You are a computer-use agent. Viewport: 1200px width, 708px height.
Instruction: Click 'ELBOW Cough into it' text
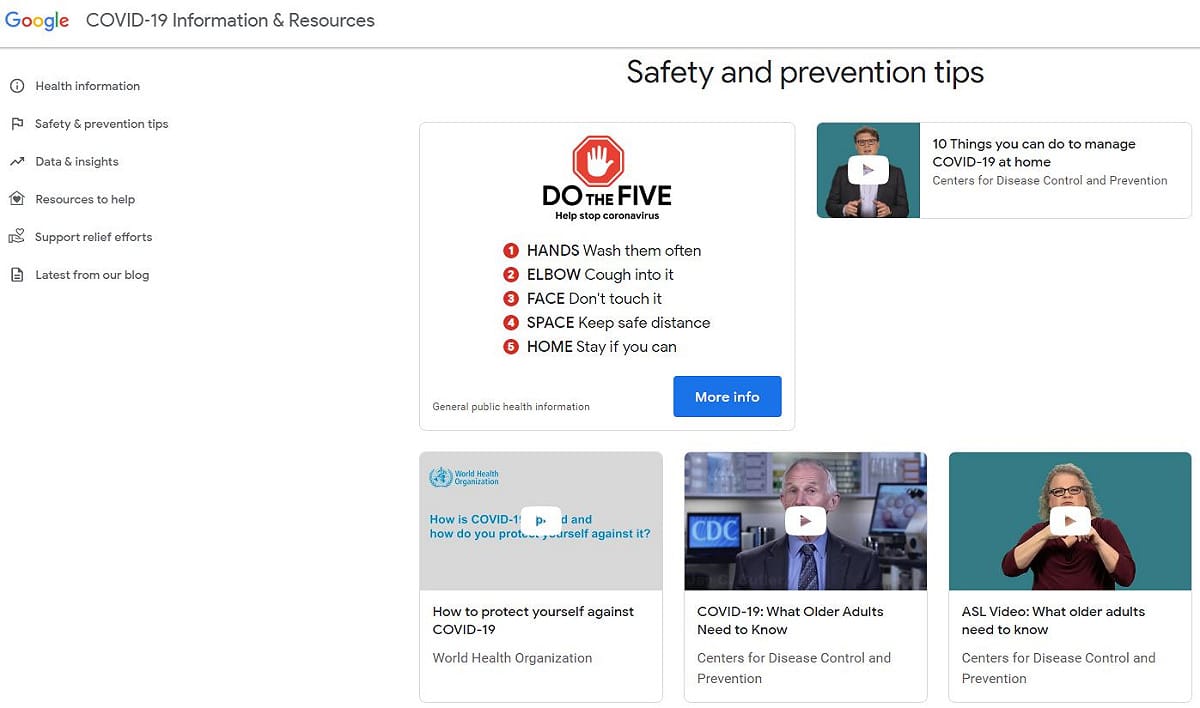[x=600, y=275]
